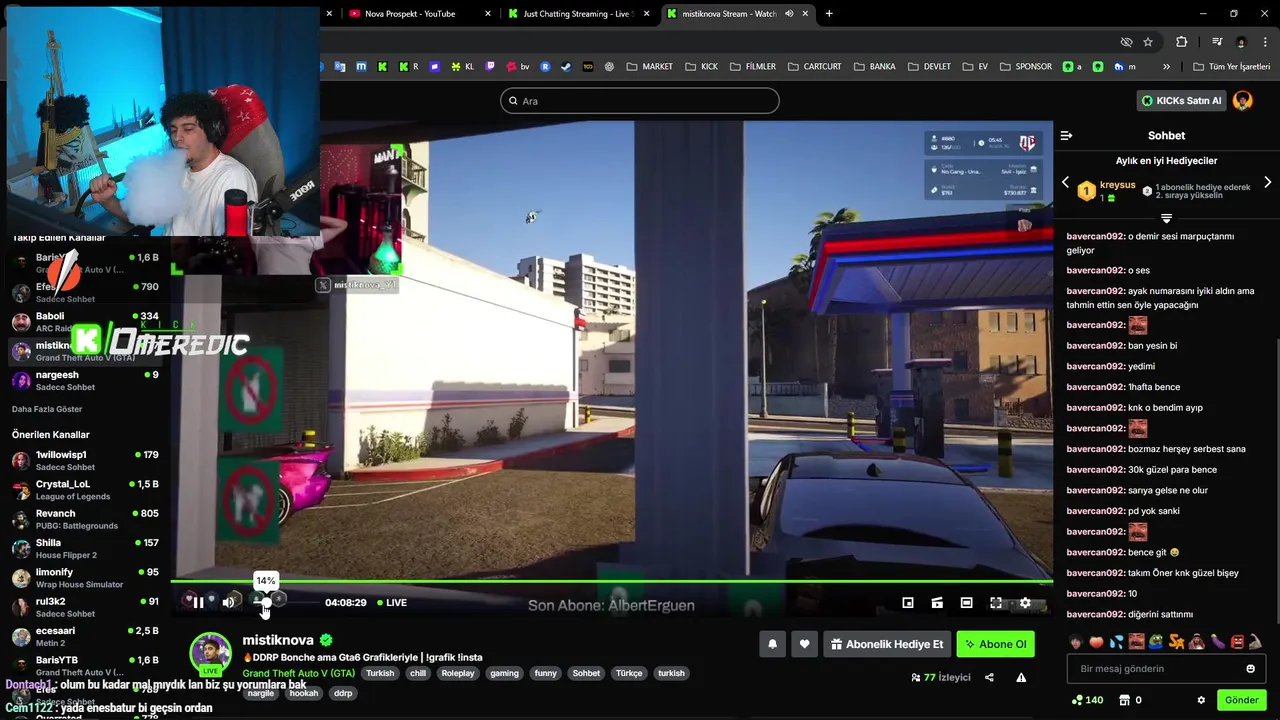Enter fullscreen with the player icon
This screenshot has height=720, width=1280.
pos(996,603)
